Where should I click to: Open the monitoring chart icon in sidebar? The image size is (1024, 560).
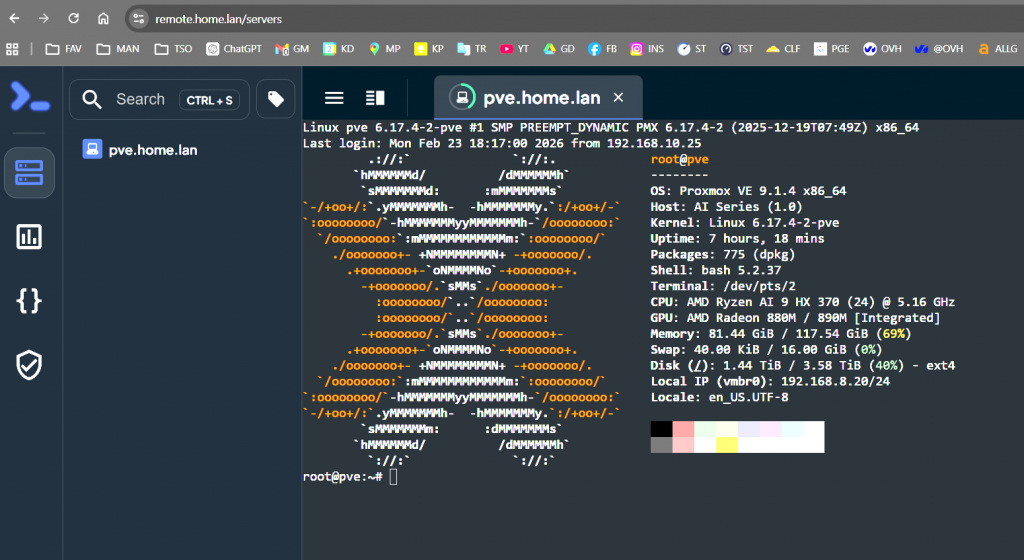click(29, 236)
